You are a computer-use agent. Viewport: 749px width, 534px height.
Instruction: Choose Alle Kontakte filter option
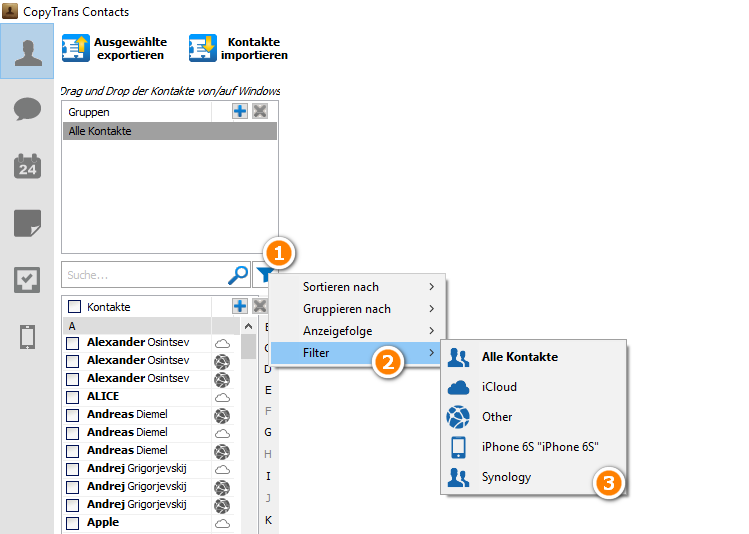coord(534,357)
